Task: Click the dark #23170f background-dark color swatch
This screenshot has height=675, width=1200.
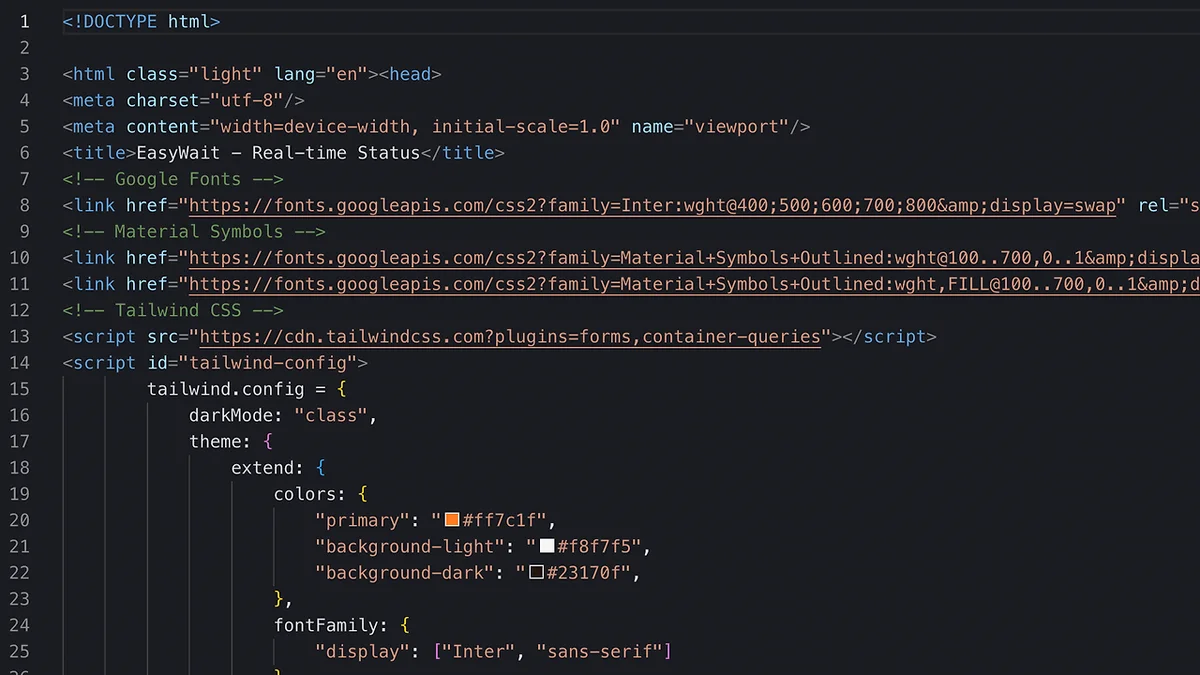Action: (x=537, y=572)
